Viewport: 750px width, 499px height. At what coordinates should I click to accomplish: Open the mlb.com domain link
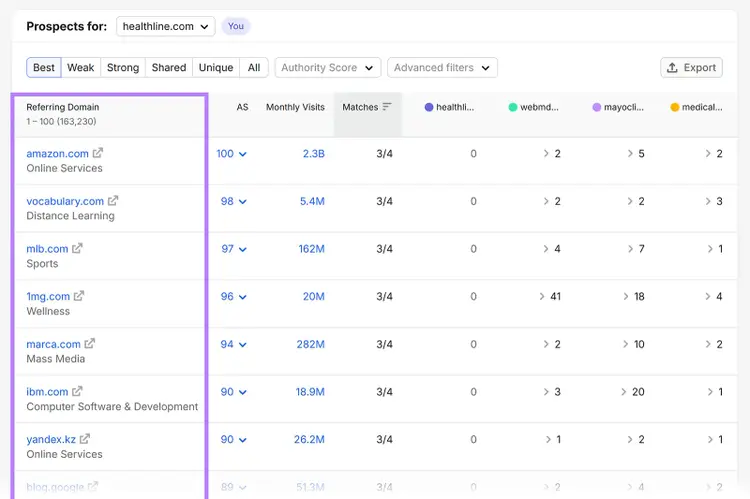pyautogui.click(x=47, y=249)
